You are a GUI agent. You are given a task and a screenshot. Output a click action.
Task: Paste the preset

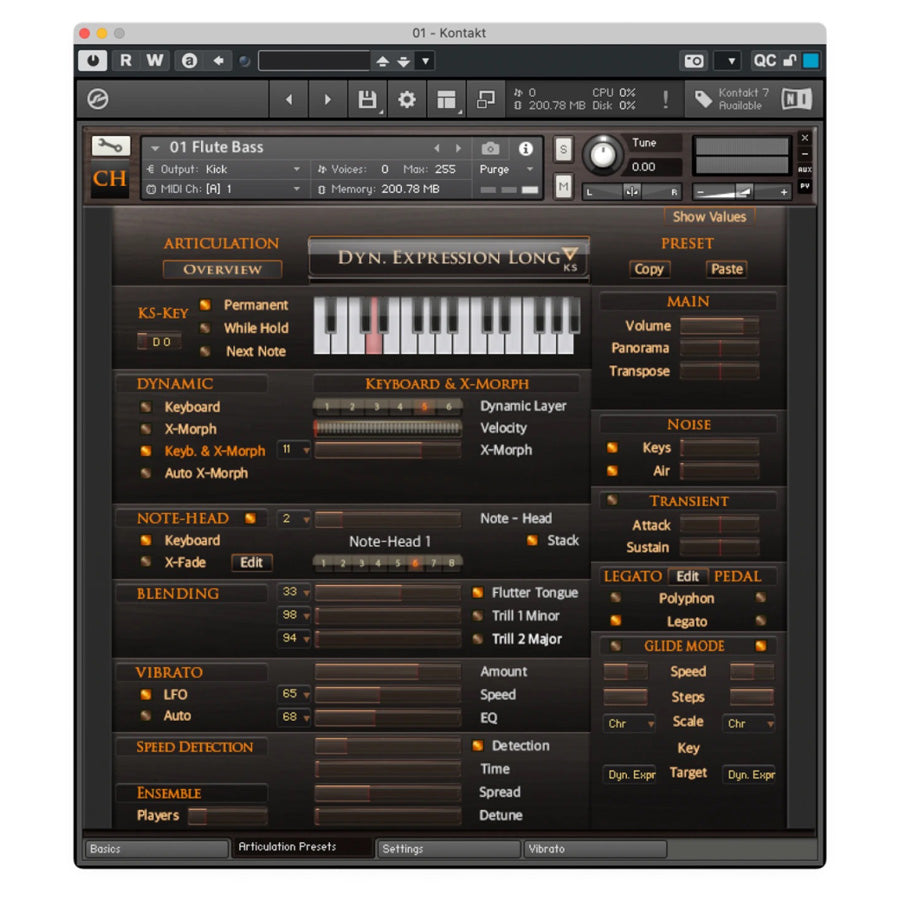(x=727, y=269)
